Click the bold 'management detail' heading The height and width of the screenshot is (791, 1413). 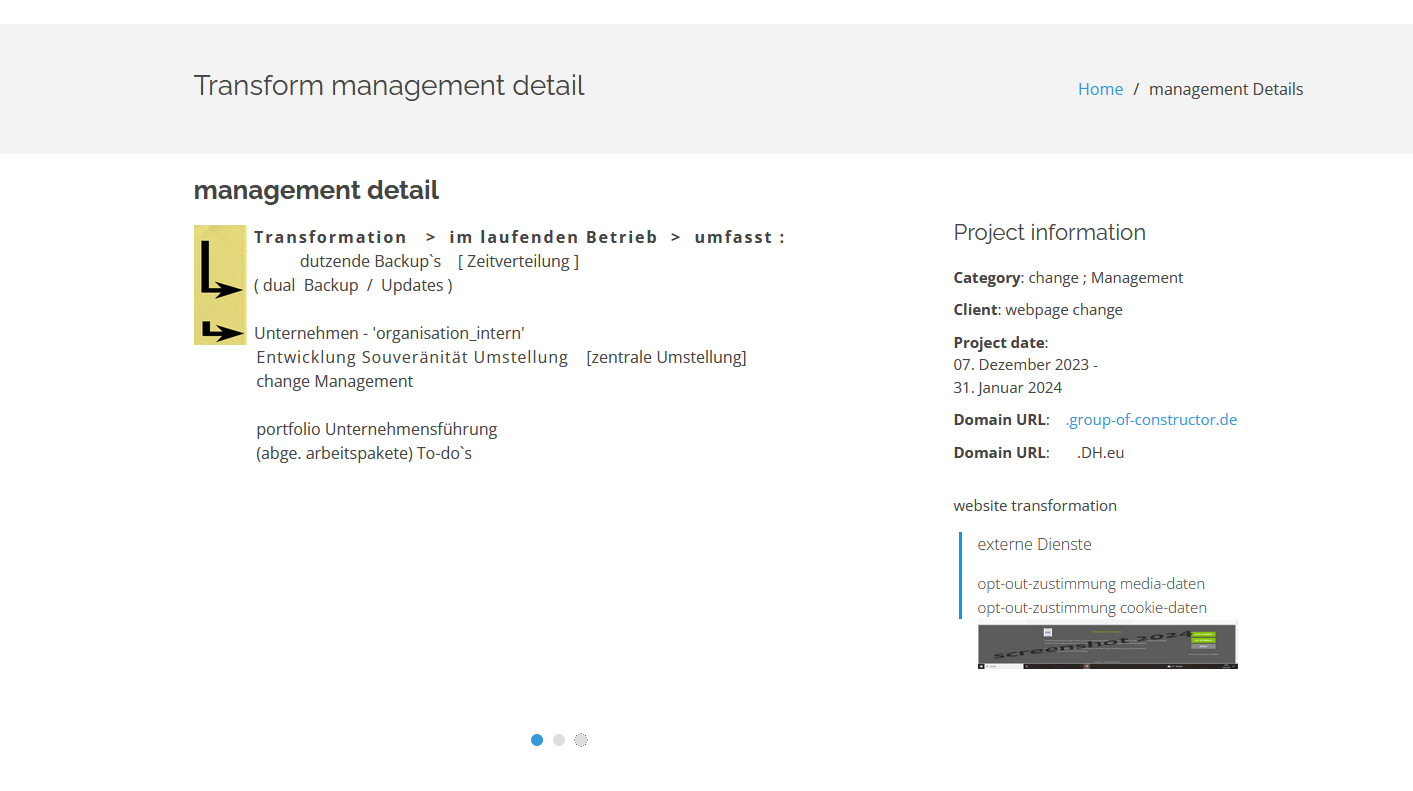(x=316, y=190)
